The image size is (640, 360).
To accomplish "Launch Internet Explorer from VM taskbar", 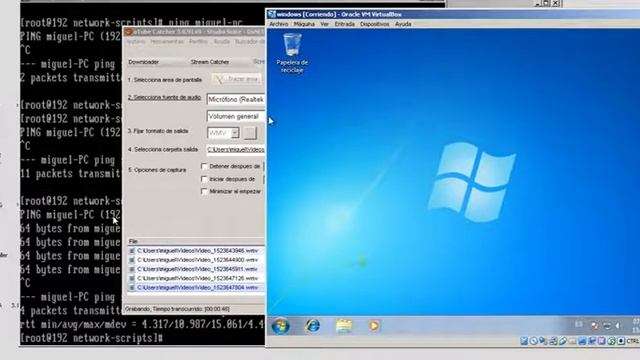I will pyautogui.click(x=312, y=326).
